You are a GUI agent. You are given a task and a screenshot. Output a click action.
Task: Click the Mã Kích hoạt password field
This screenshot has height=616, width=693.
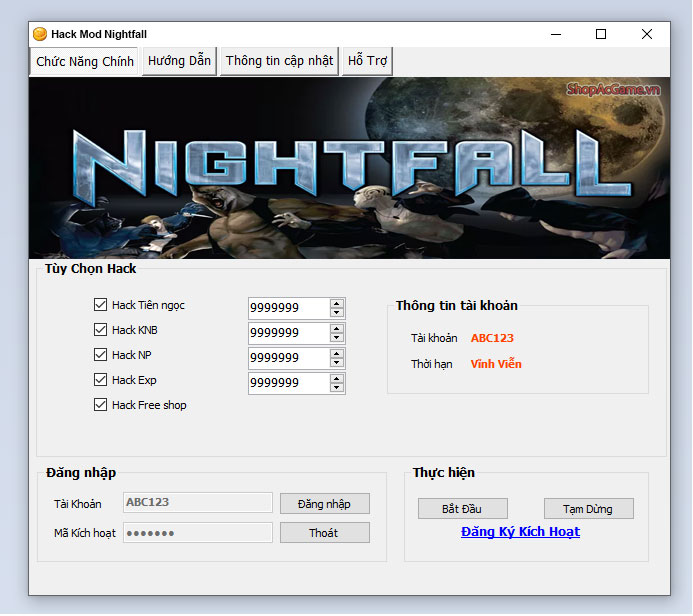pos(198,532)
